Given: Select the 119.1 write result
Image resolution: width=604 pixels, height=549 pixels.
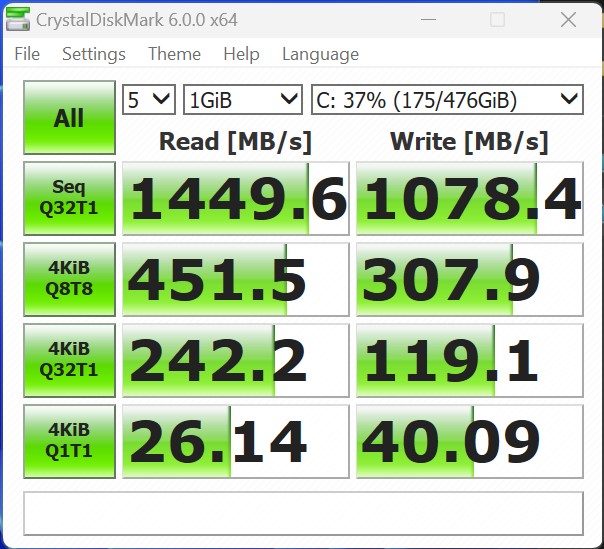Looking at the screenshot, I should pos(470,360).
